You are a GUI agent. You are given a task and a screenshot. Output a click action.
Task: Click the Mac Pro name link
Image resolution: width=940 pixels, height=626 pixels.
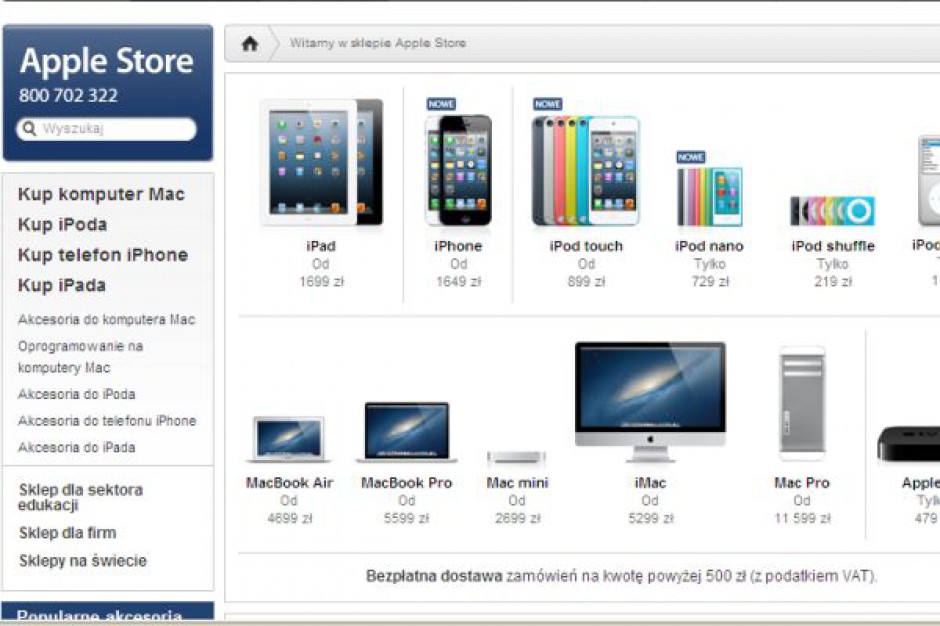(x=802, y=483)
